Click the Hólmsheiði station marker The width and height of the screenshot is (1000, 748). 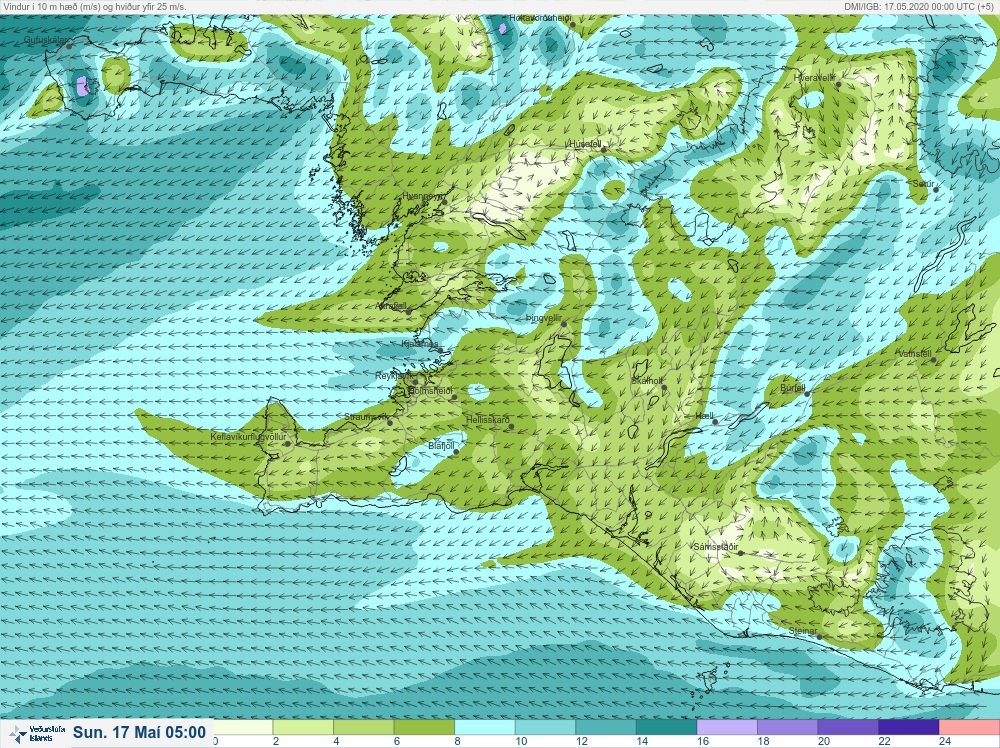pos(455,397)
